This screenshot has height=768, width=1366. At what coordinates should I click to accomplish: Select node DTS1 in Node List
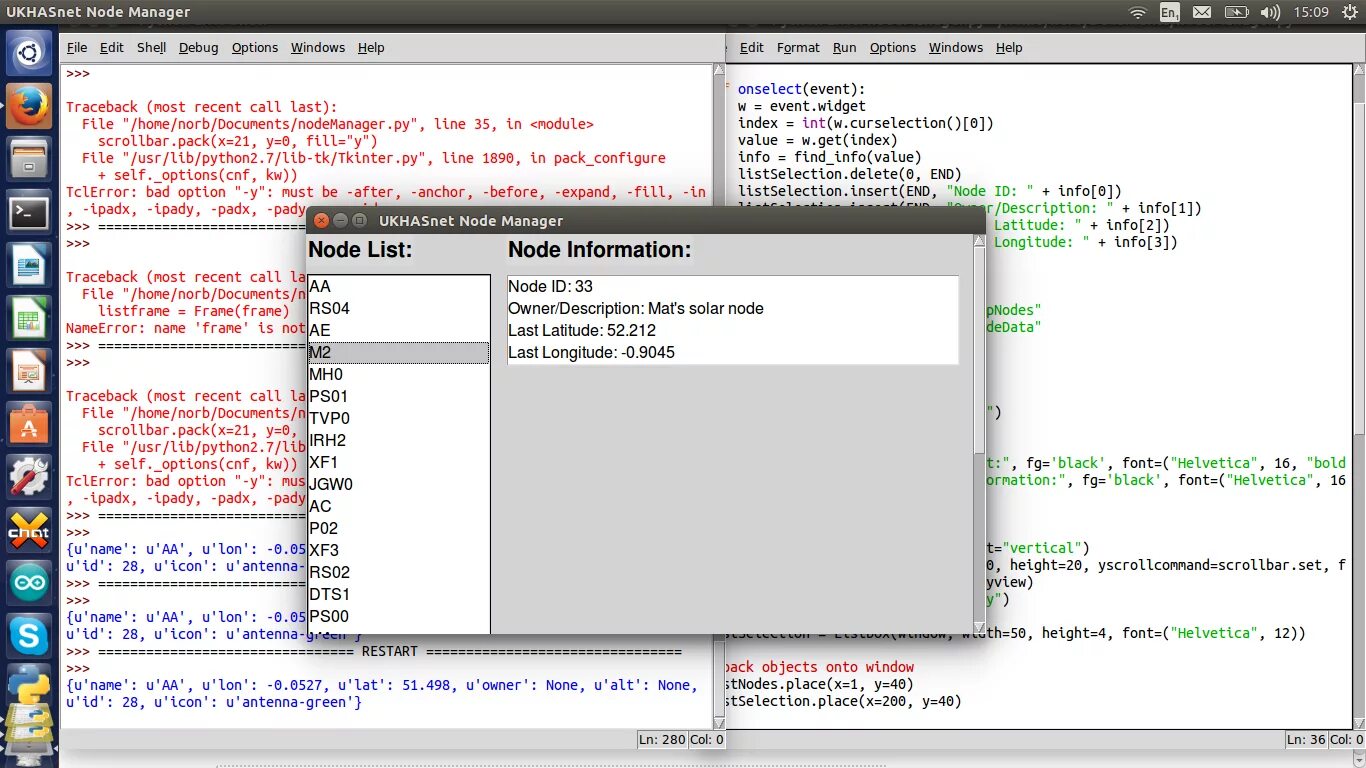[x=399, y=594]
